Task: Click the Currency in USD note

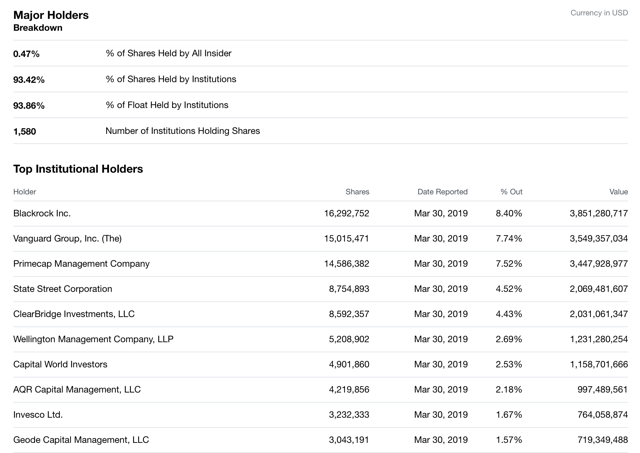Action: point(599,13)
